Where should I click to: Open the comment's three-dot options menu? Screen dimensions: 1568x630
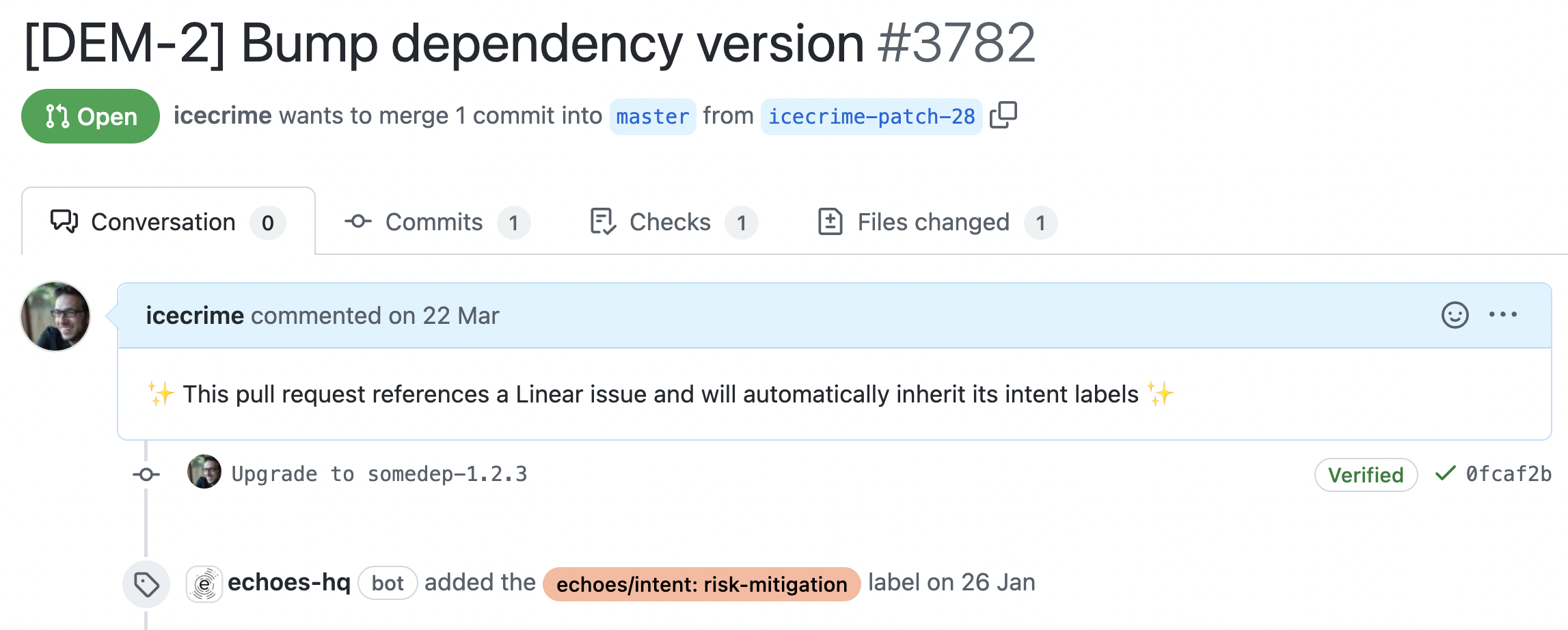[1503, 315]
